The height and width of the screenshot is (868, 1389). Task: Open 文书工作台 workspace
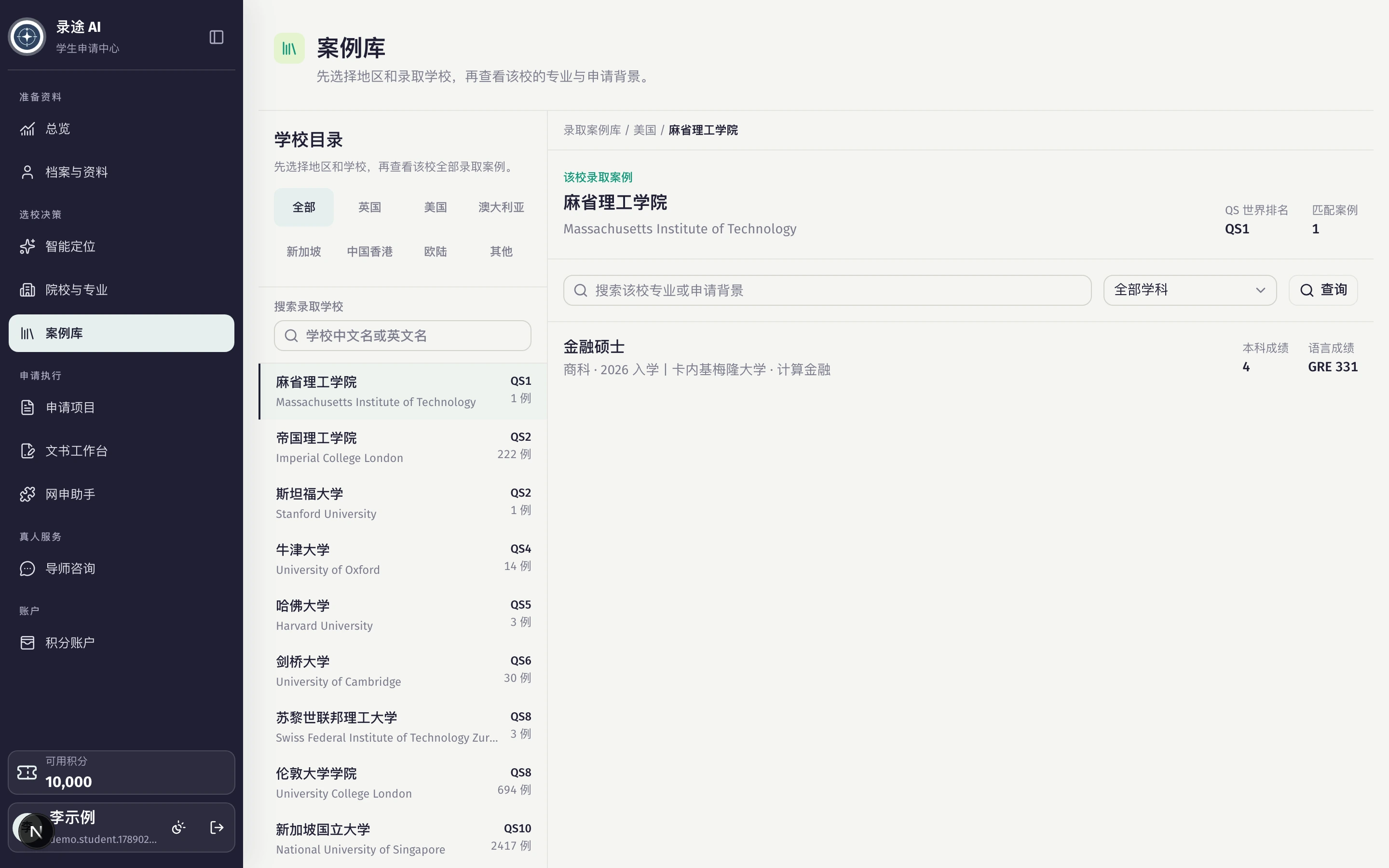pyautogui.click(x=121, y=451)
